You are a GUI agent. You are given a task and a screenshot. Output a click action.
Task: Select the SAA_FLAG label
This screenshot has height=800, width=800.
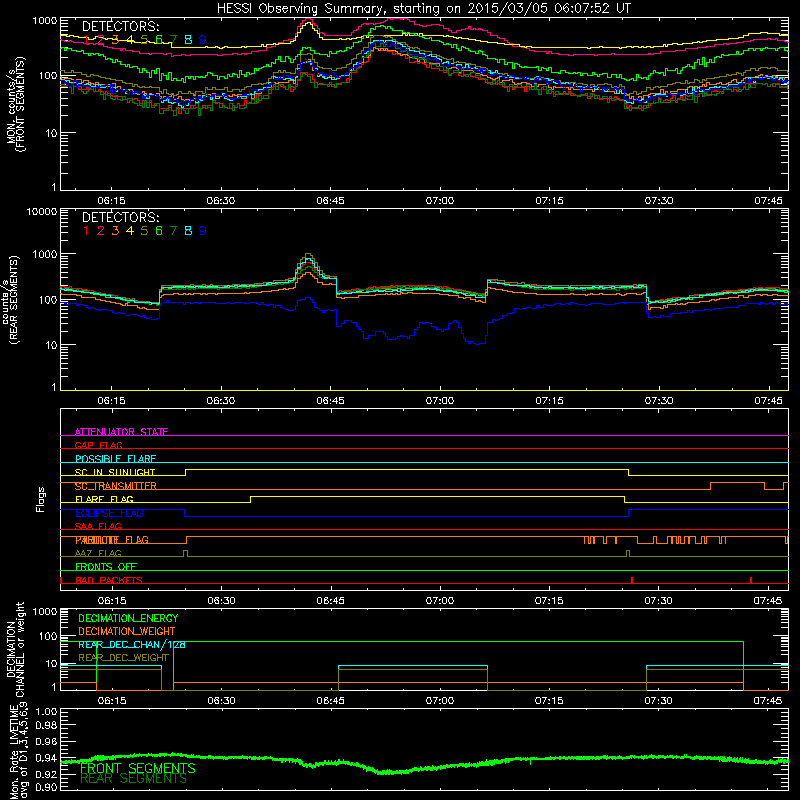(x=98, y=526)
